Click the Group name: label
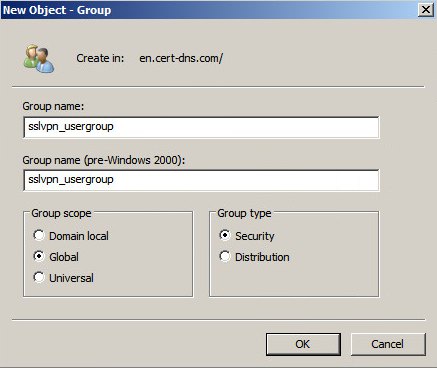 click(53, 106)
